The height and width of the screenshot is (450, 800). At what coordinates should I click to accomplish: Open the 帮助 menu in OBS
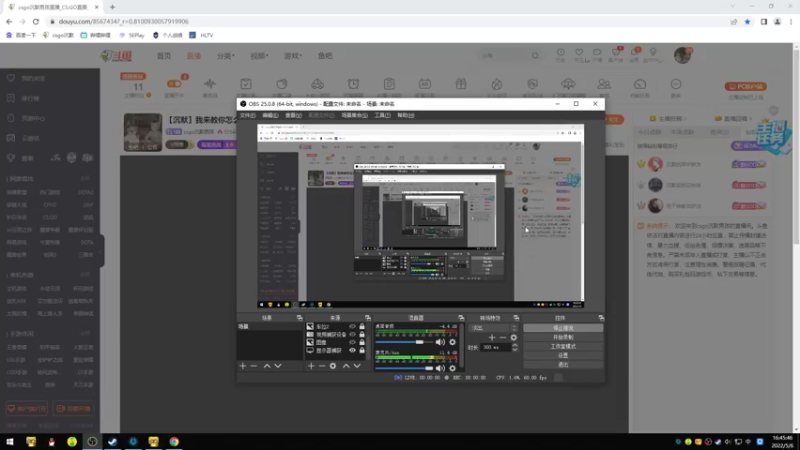(x=406, y=115)
